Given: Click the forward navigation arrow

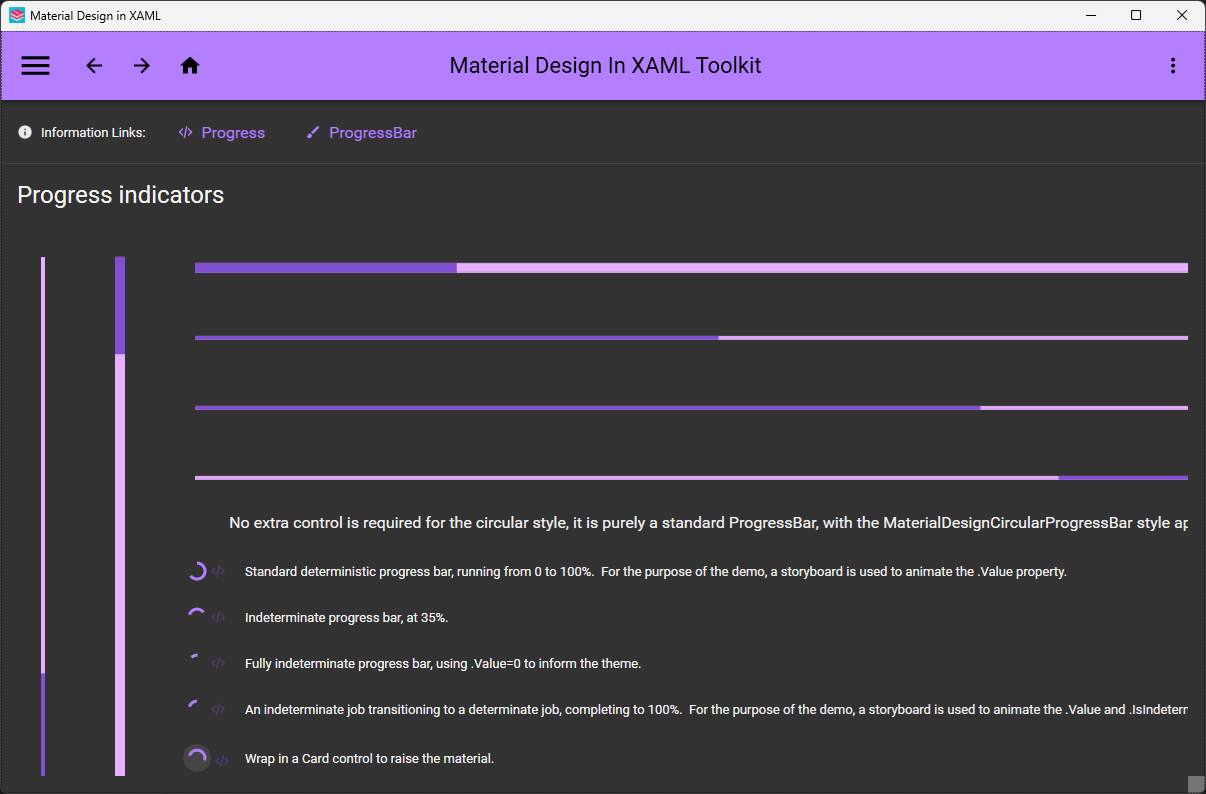Looking at the screenshot, I should point(142,66).
